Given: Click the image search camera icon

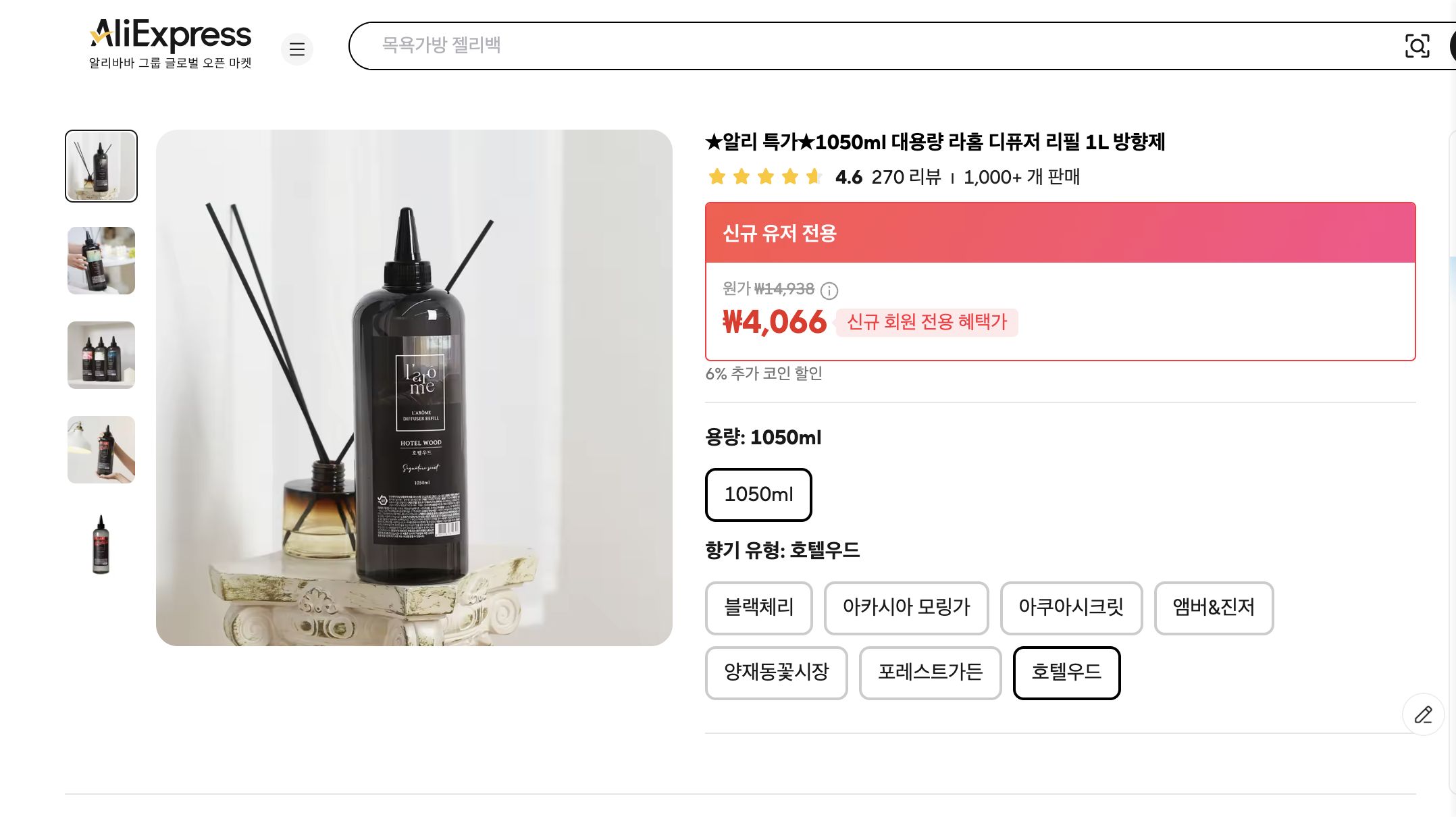Looking at the screenshot, I should coord(1417,46).
